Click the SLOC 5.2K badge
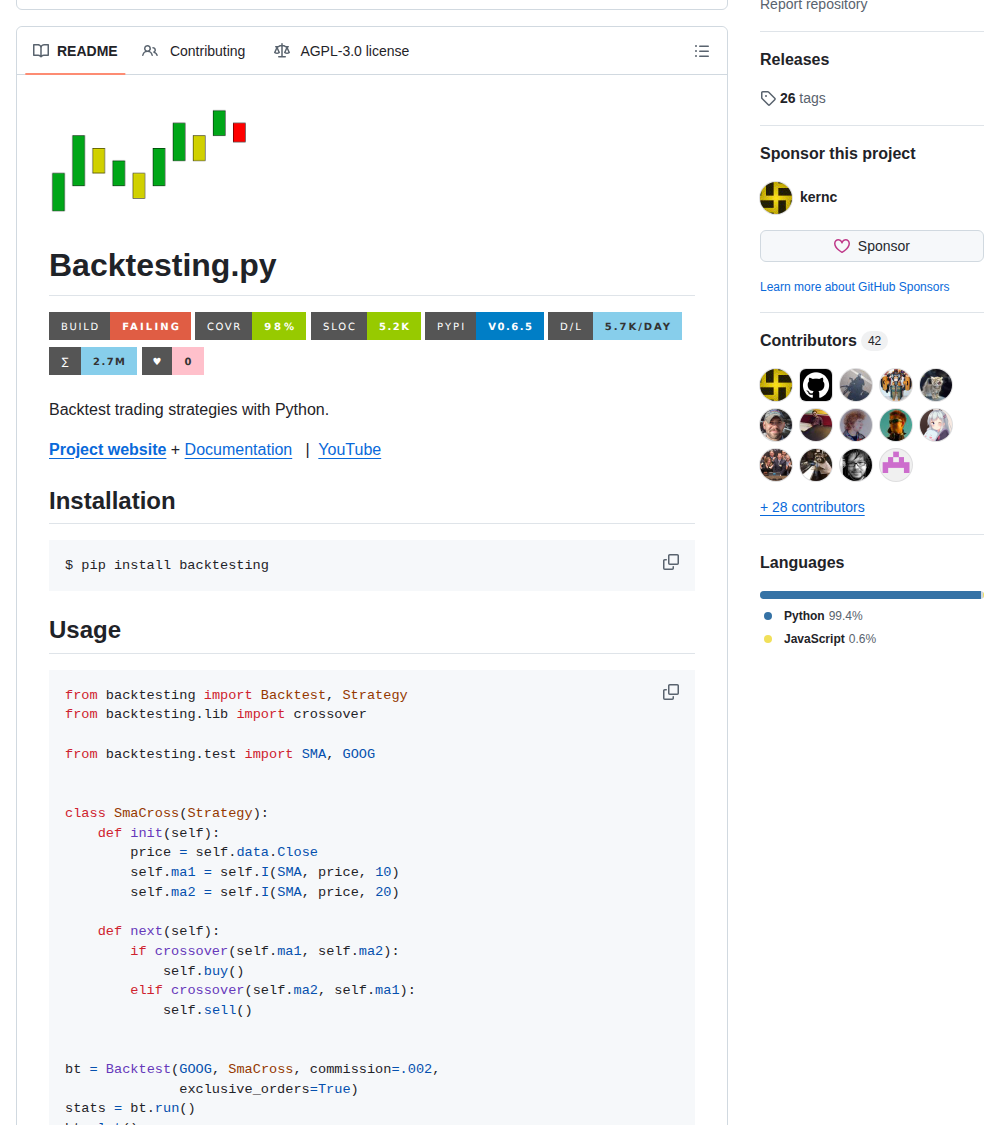 [x=366, y=326]
